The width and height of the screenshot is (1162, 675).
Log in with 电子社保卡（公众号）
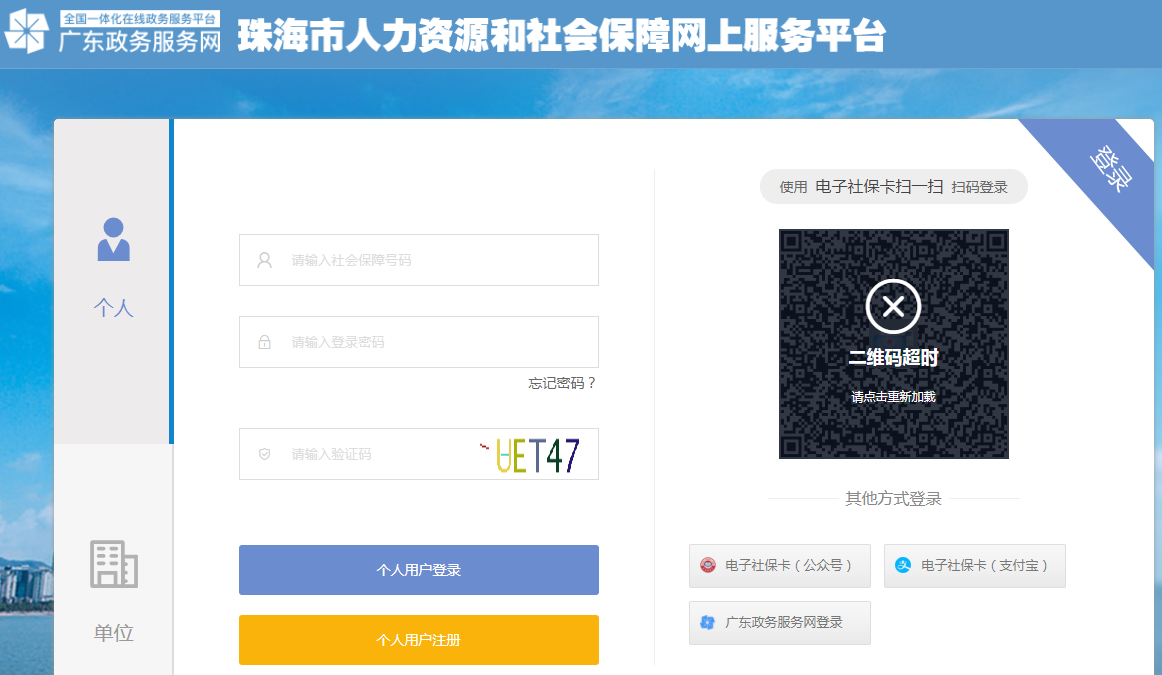point(780,566)
